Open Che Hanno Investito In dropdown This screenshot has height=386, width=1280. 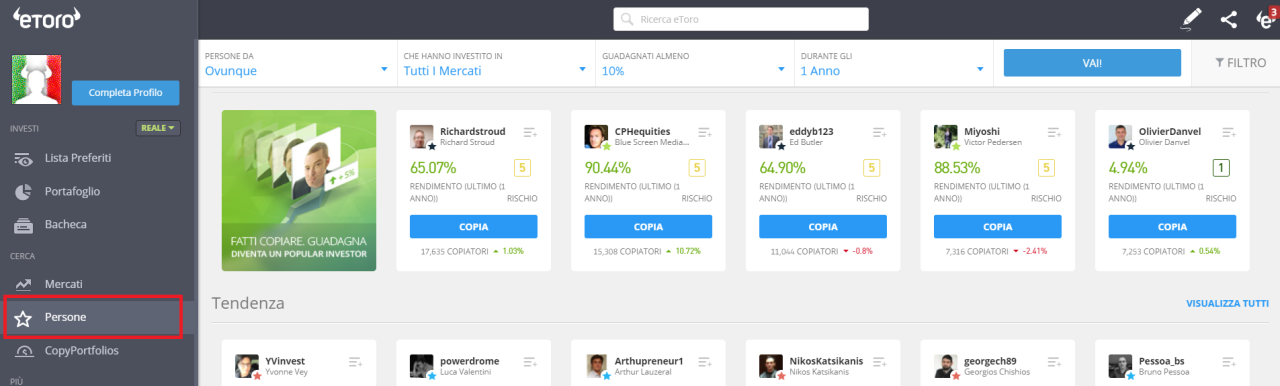(x=495, y=63)
